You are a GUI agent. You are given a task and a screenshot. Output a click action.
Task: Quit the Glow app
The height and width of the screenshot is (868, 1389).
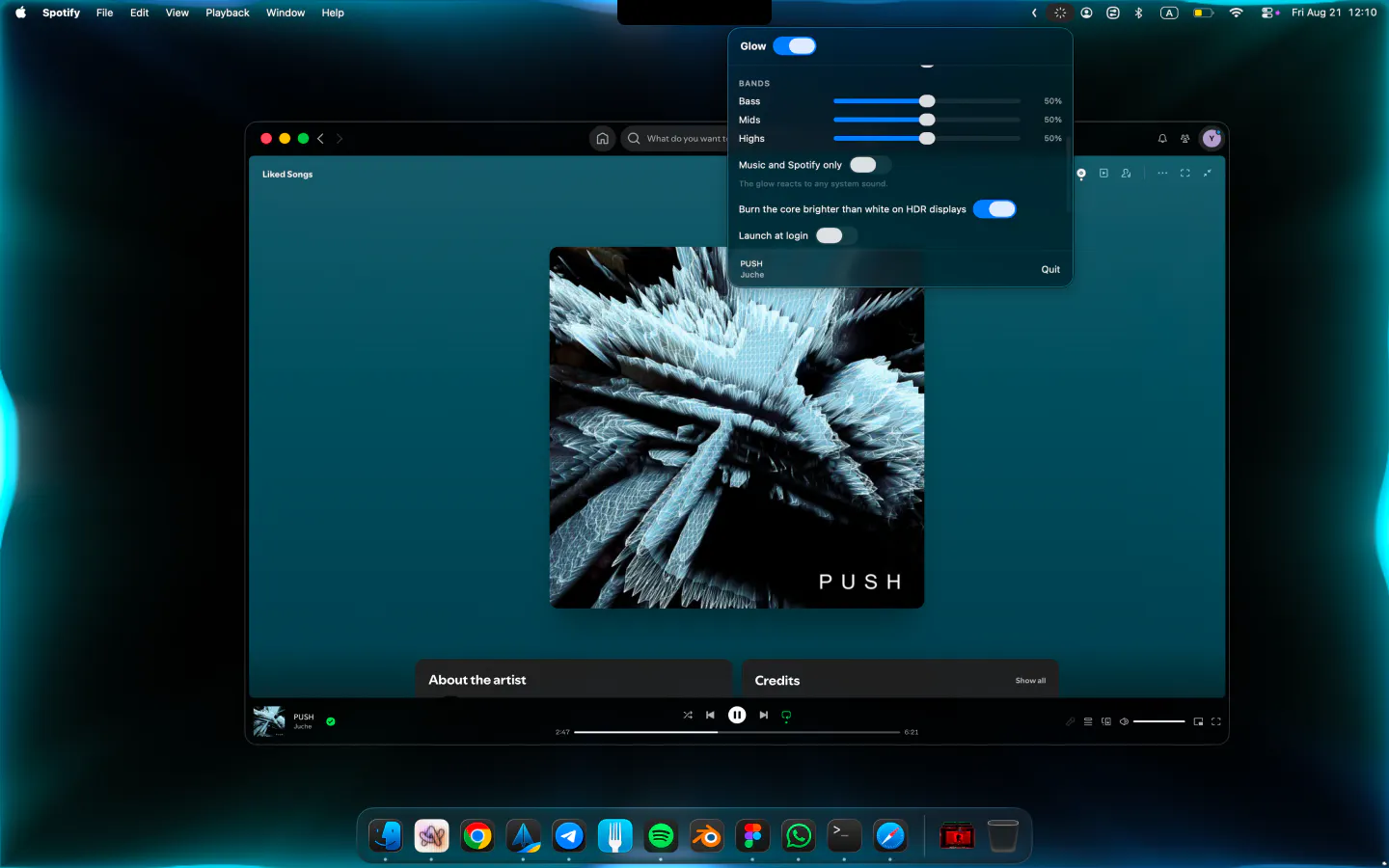1050,270
